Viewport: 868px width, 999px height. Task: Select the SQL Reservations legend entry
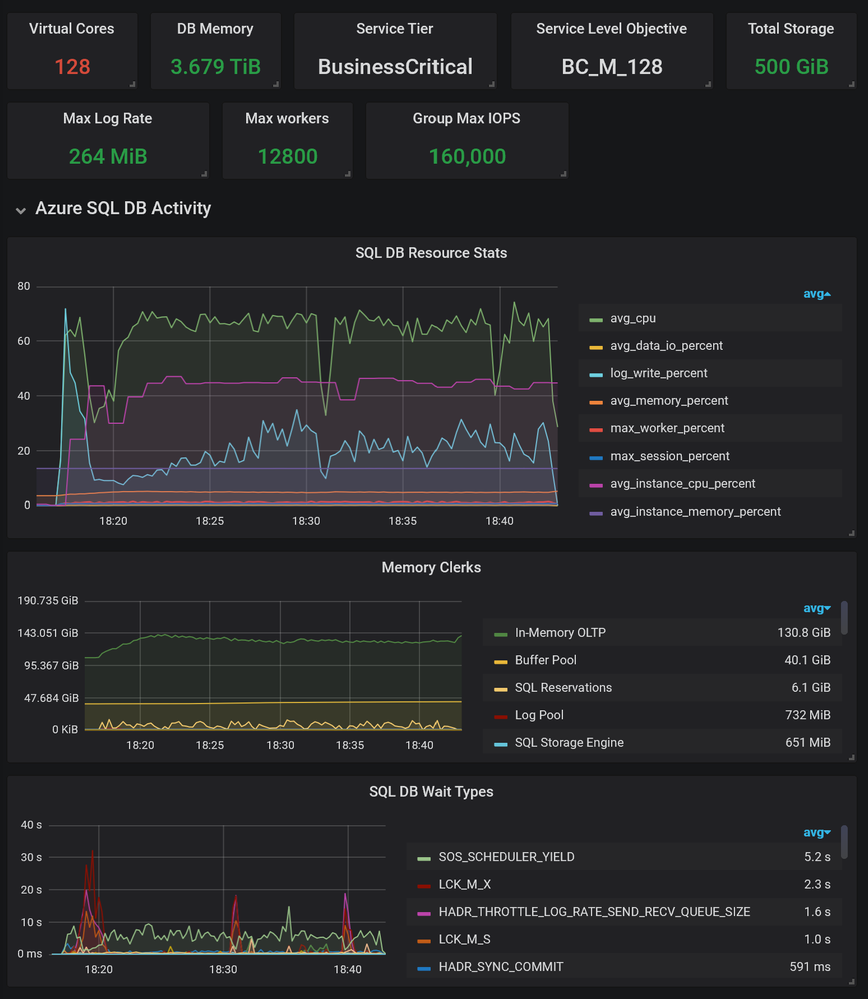563,687
